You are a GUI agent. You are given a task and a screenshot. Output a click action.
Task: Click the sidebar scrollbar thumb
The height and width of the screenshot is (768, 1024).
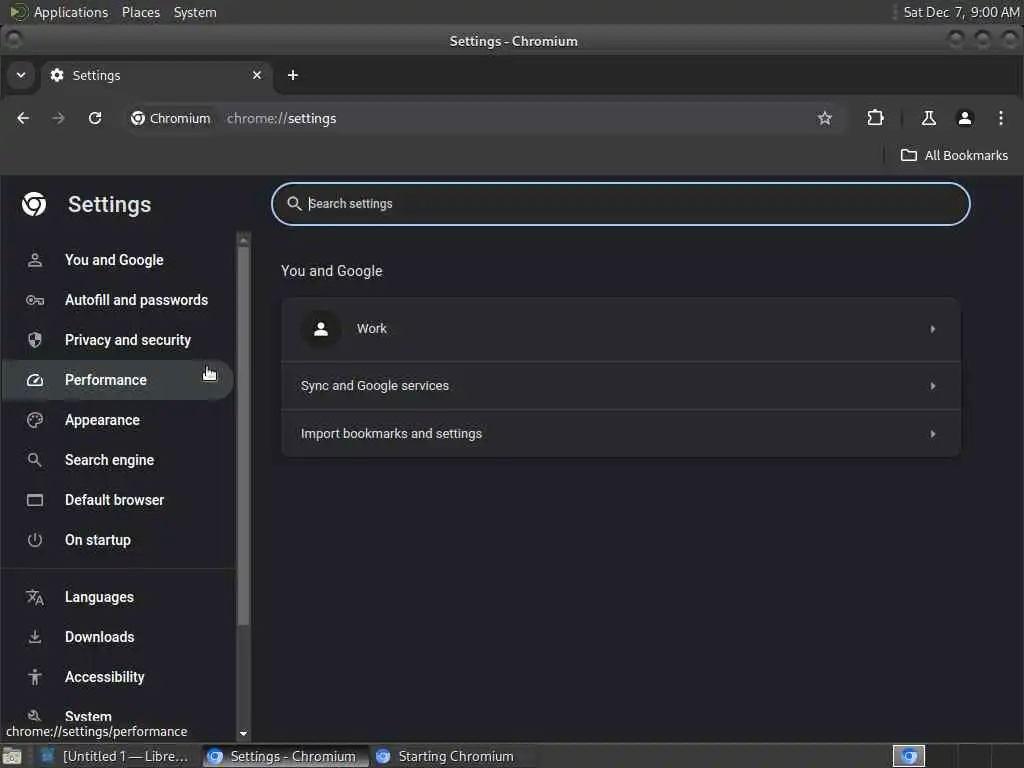tap(243, 436)
